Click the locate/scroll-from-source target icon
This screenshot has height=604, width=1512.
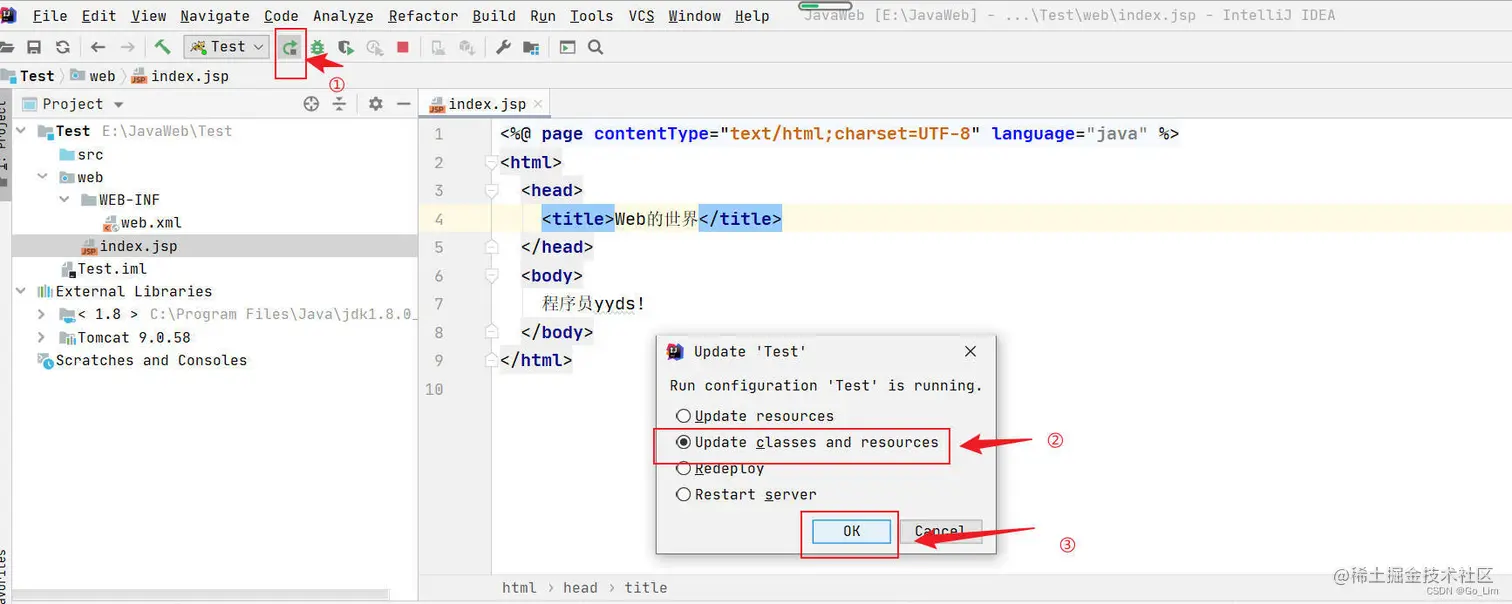tap(311, 104)
